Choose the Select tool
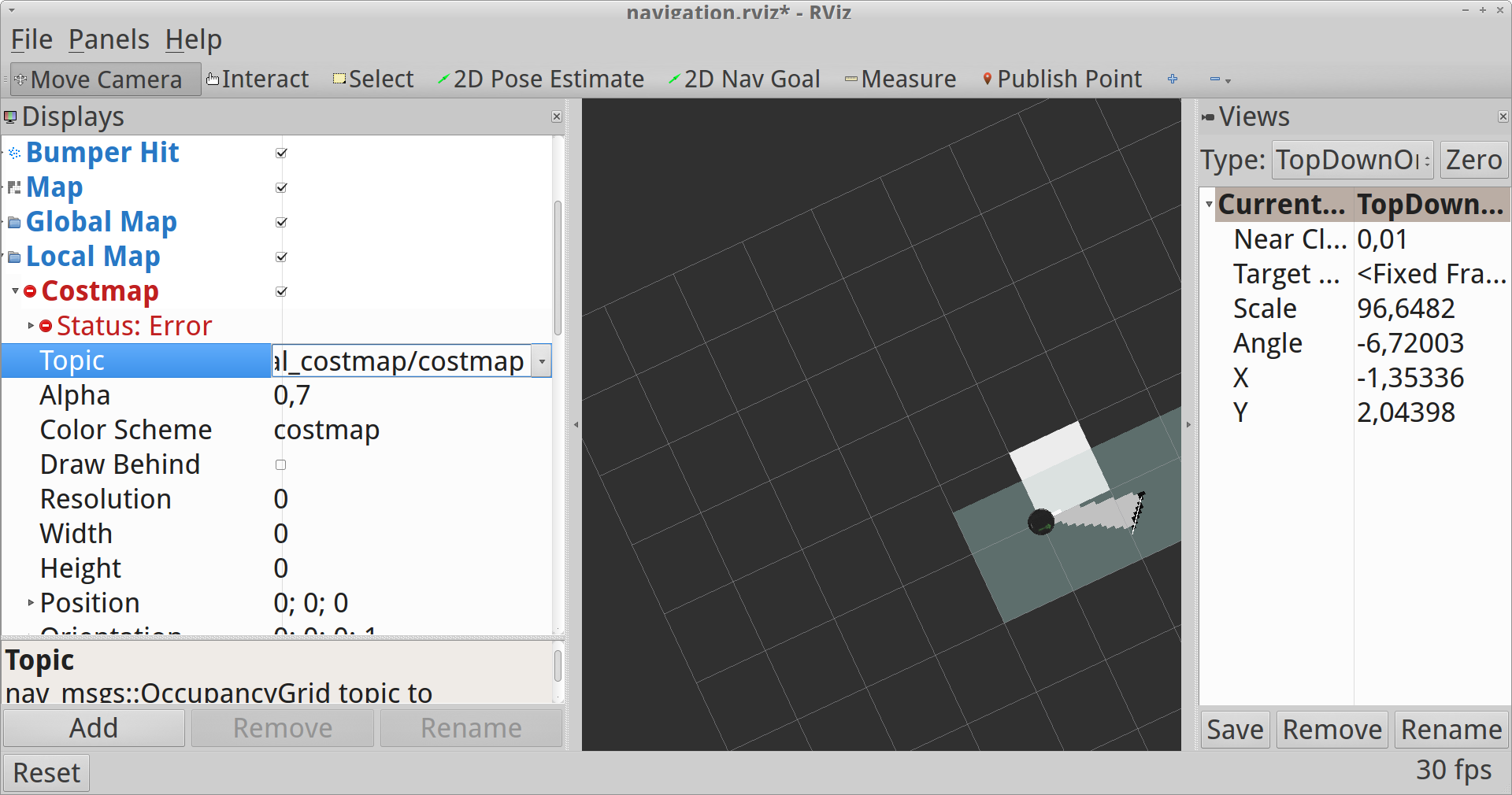Image resolution: width=1512 pixels, height=795 pixels. click(x=373, y=79)
